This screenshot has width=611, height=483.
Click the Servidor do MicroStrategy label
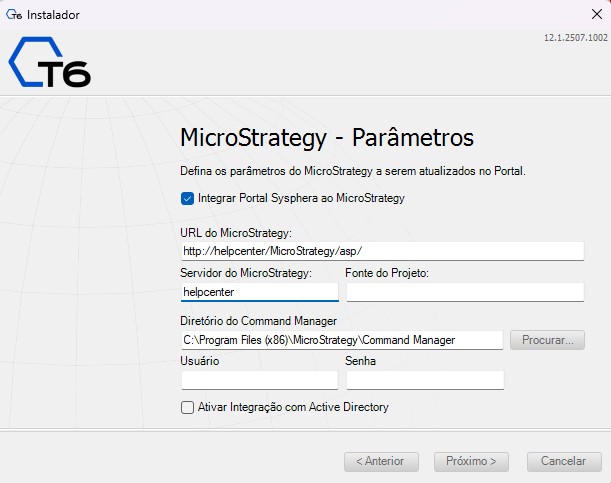pos(246,273)
